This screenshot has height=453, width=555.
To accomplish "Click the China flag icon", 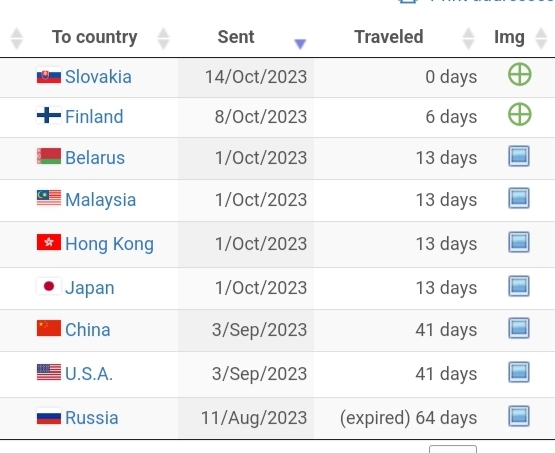I will pos(49,328).
